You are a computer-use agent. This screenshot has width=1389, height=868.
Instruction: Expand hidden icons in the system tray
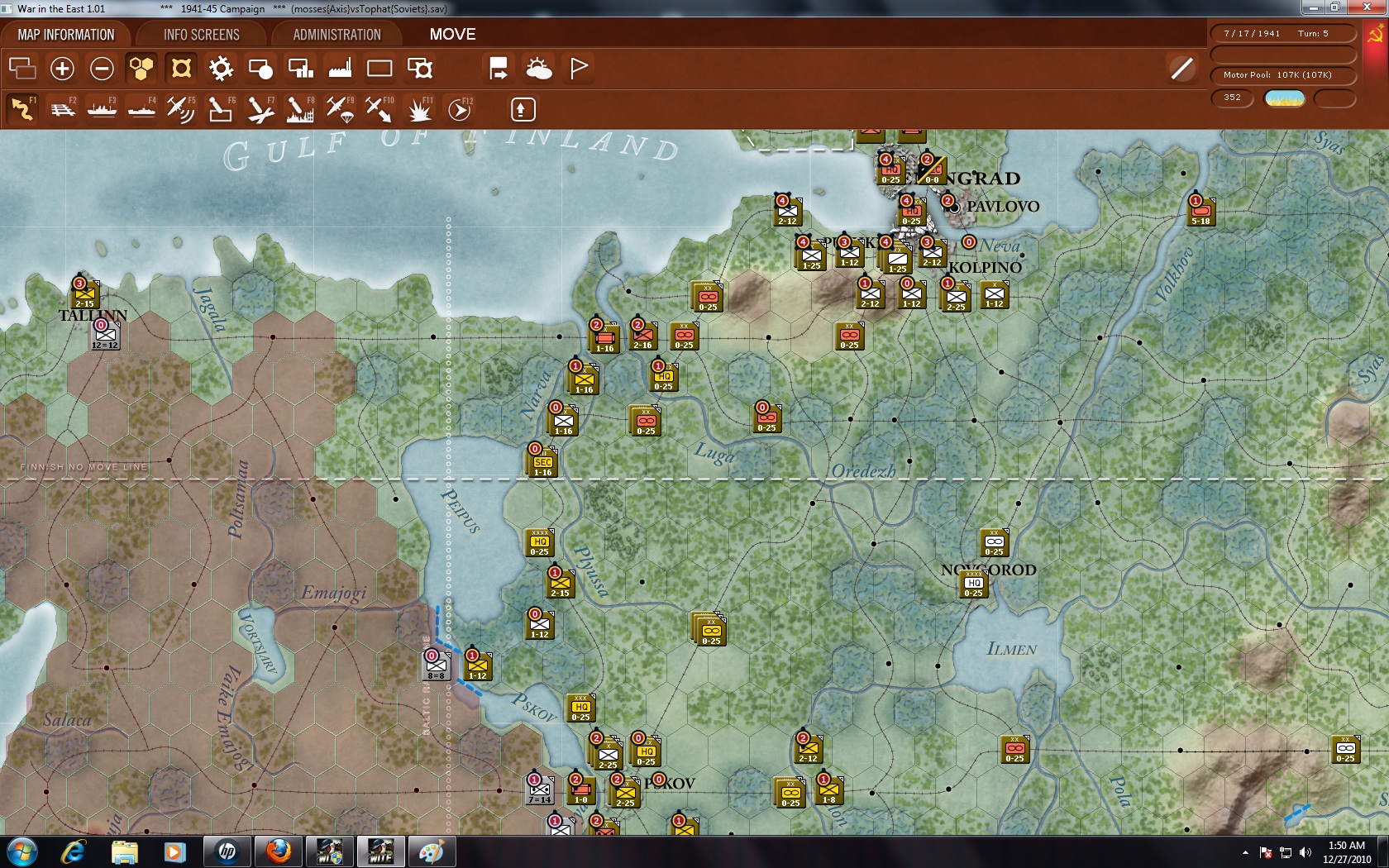point(1245,851)
